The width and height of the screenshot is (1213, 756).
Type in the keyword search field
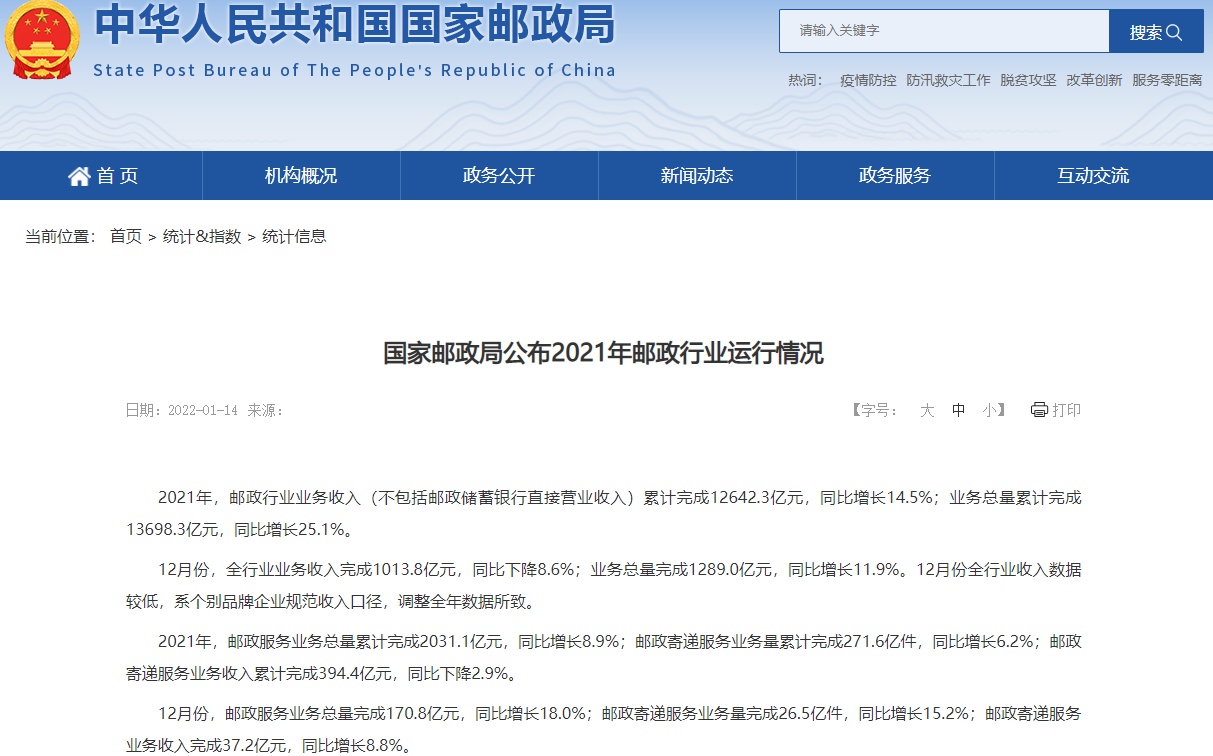point(943,31)
